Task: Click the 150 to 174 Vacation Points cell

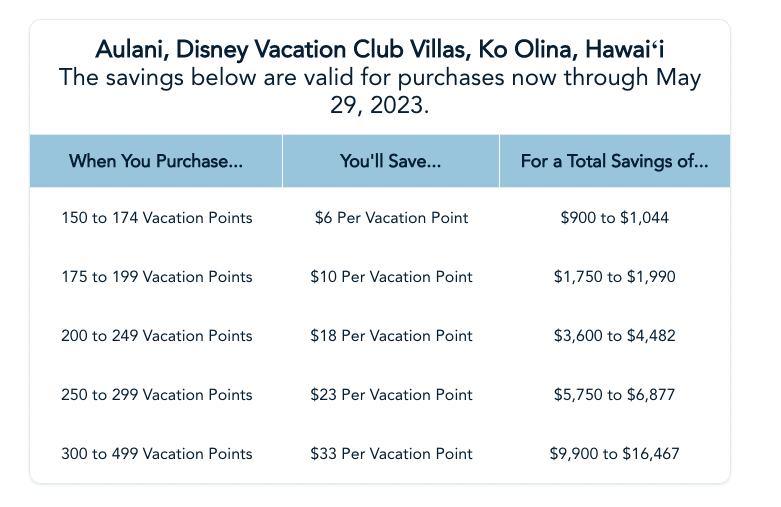Action: pyautogui.click(x=156, y=218)
